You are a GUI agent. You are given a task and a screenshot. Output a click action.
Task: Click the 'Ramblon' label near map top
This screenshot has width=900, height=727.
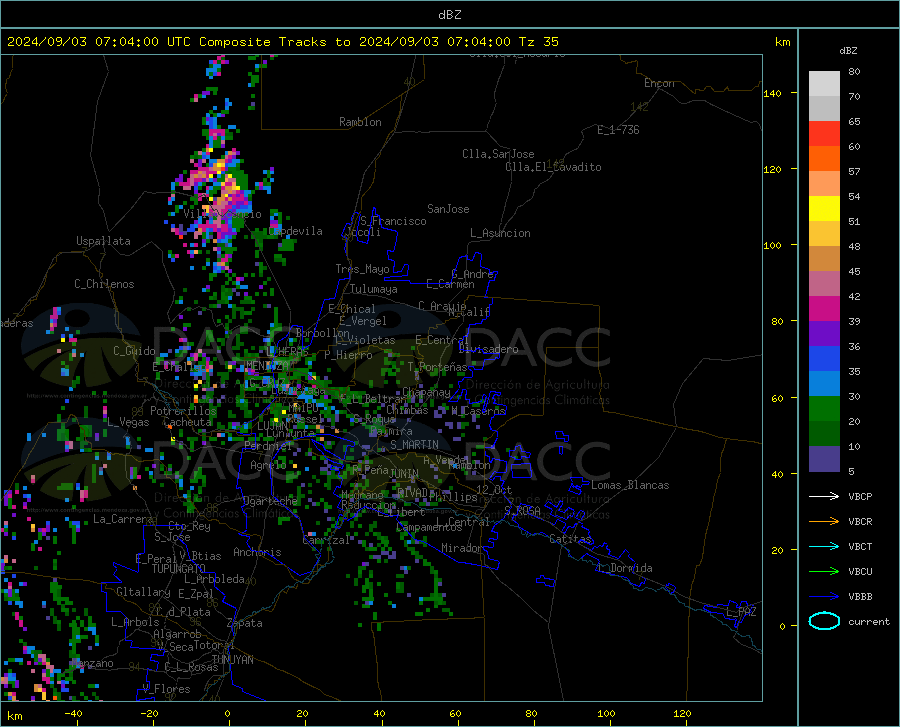(x=360, y=122)
